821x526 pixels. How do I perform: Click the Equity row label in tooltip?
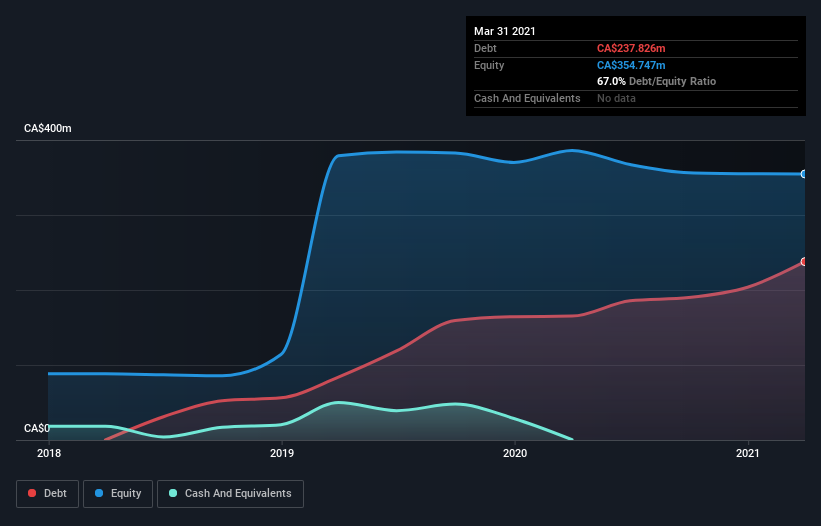(x=489, y=65)
